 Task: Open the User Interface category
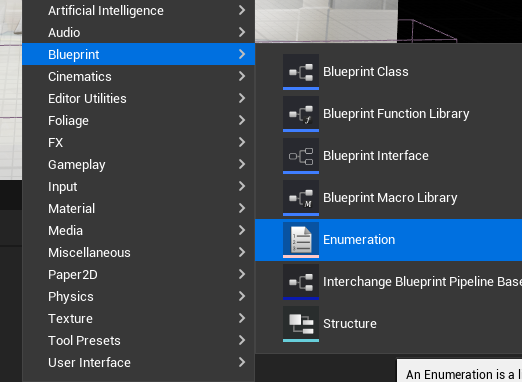click(x=138, y=362)
